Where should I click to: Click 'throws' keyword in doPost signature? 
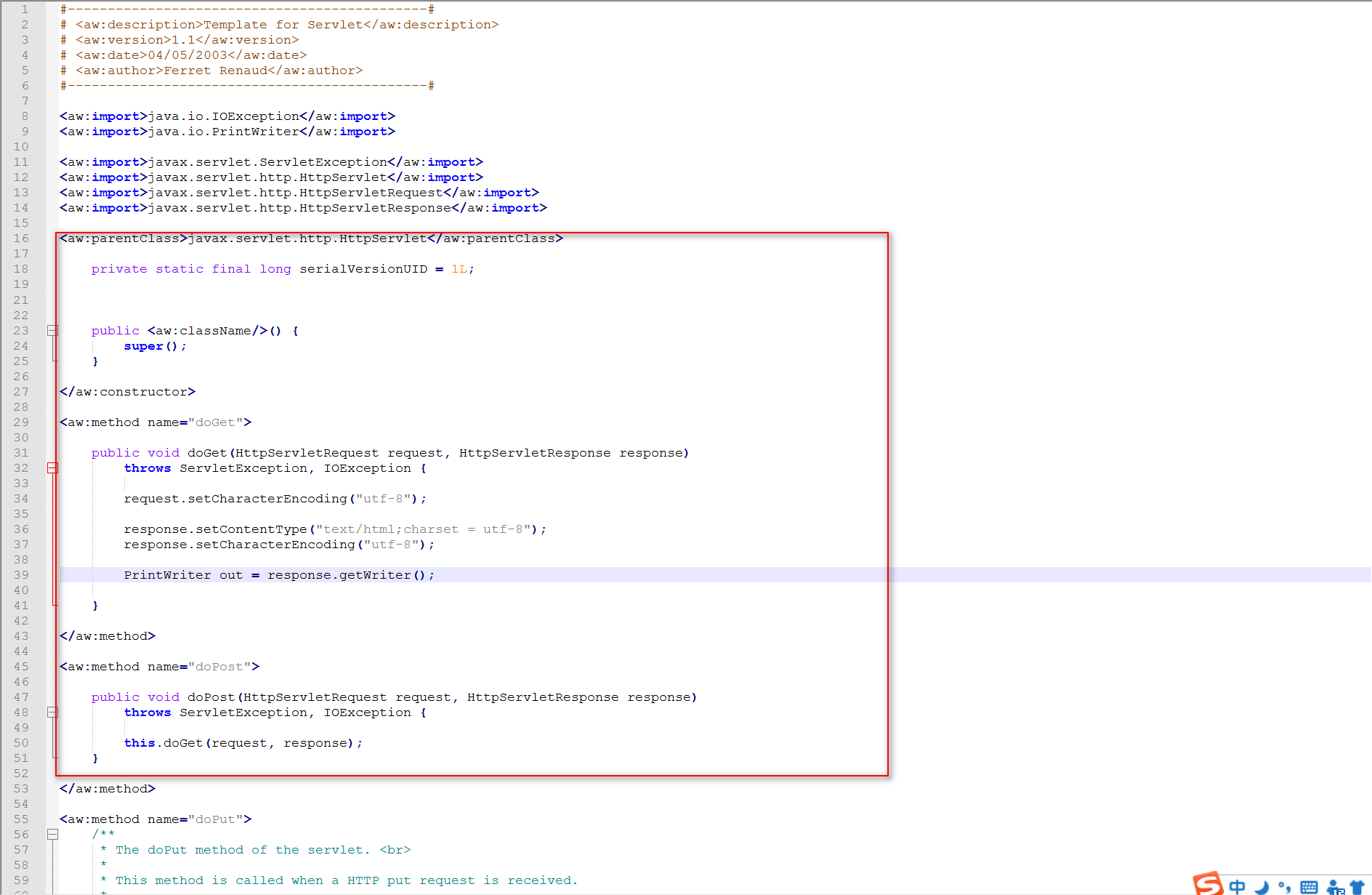148,713
